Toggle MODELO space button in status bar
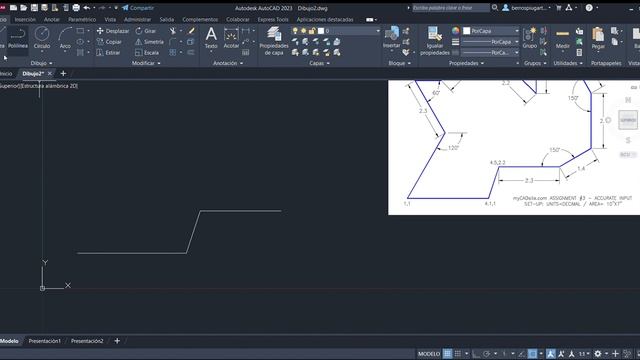The width and height of the screenshot is (640, 360). coord(429,353)
